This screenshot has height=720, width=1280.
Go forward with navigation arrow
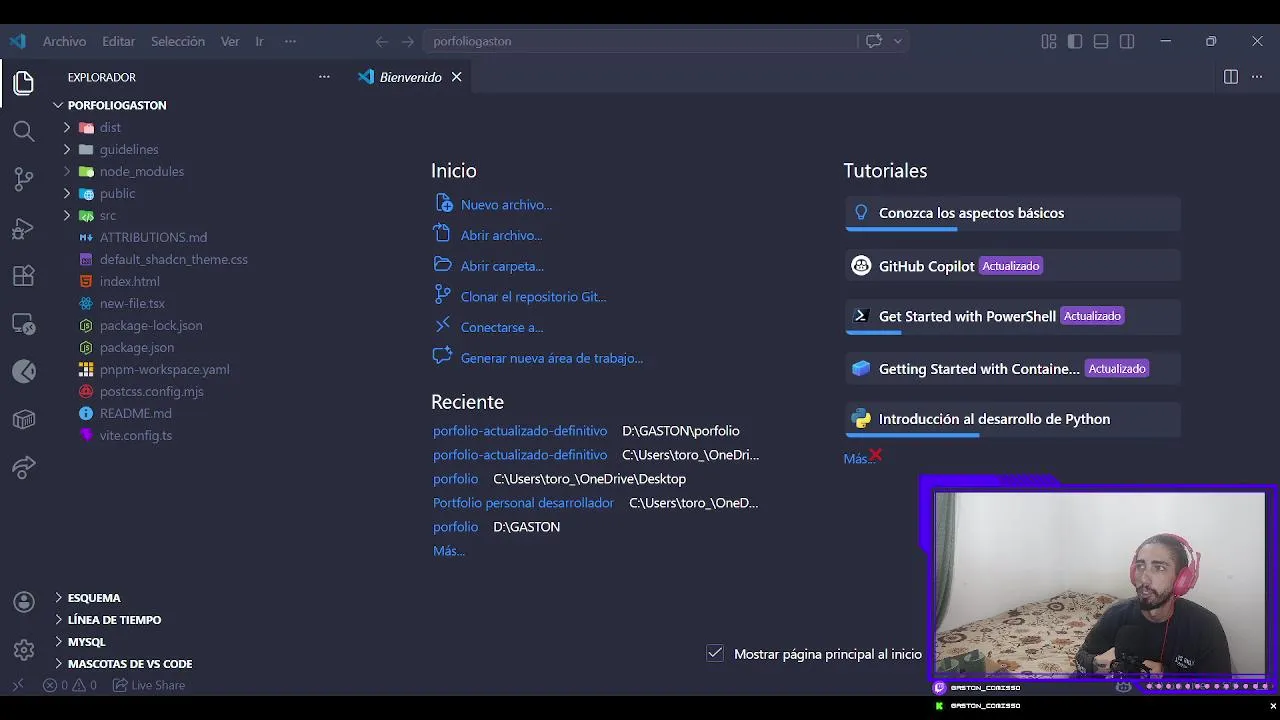pos(407,41)
